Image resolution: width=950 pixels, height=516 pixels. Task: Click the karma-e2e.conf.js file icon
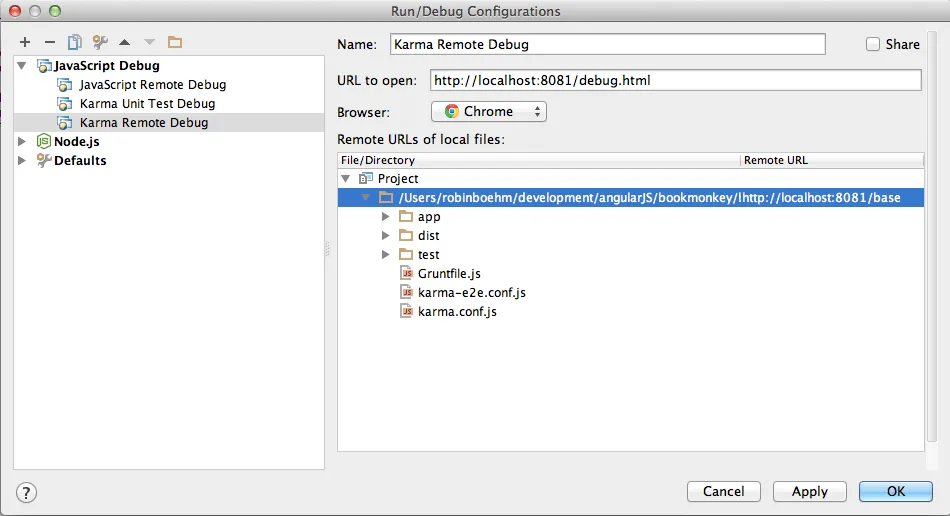point(407,292)
